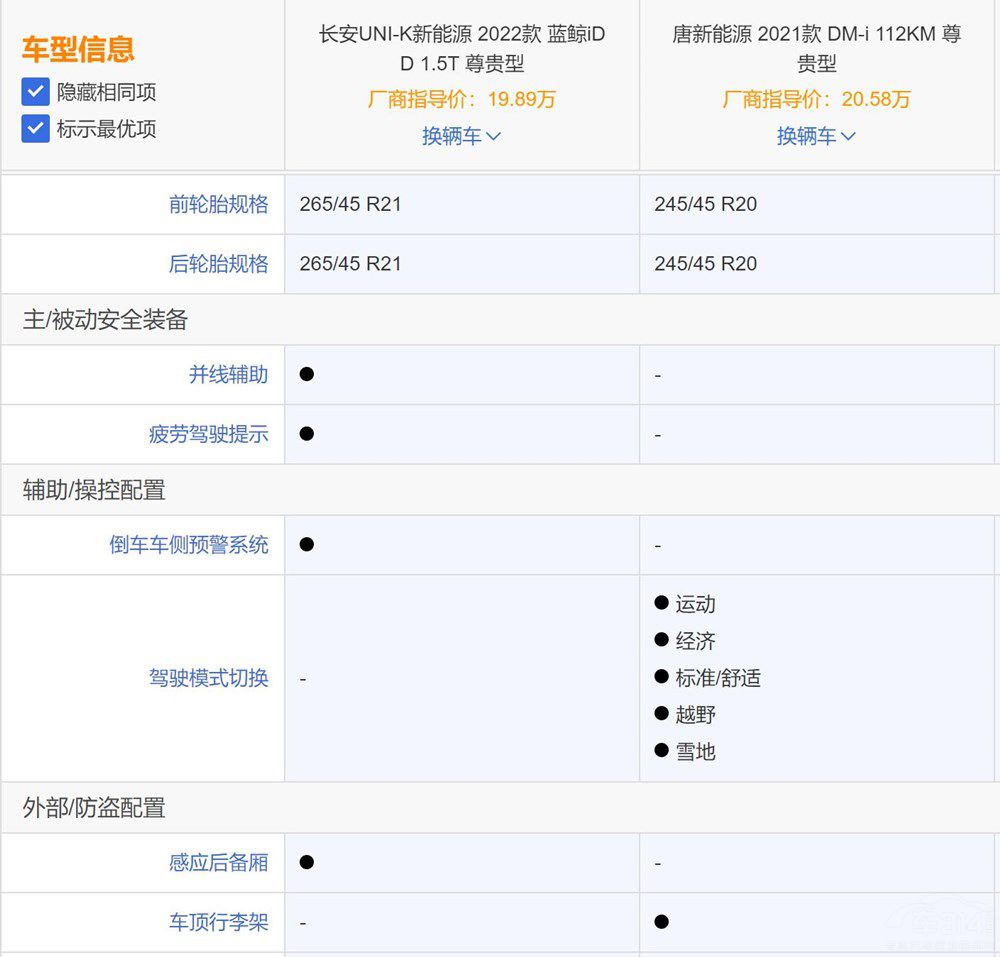Open 换辆车 dropdown for 唐新能源
Image resolution: width=1000 pixels, height=957 pixels.
[x=816, y=136]
